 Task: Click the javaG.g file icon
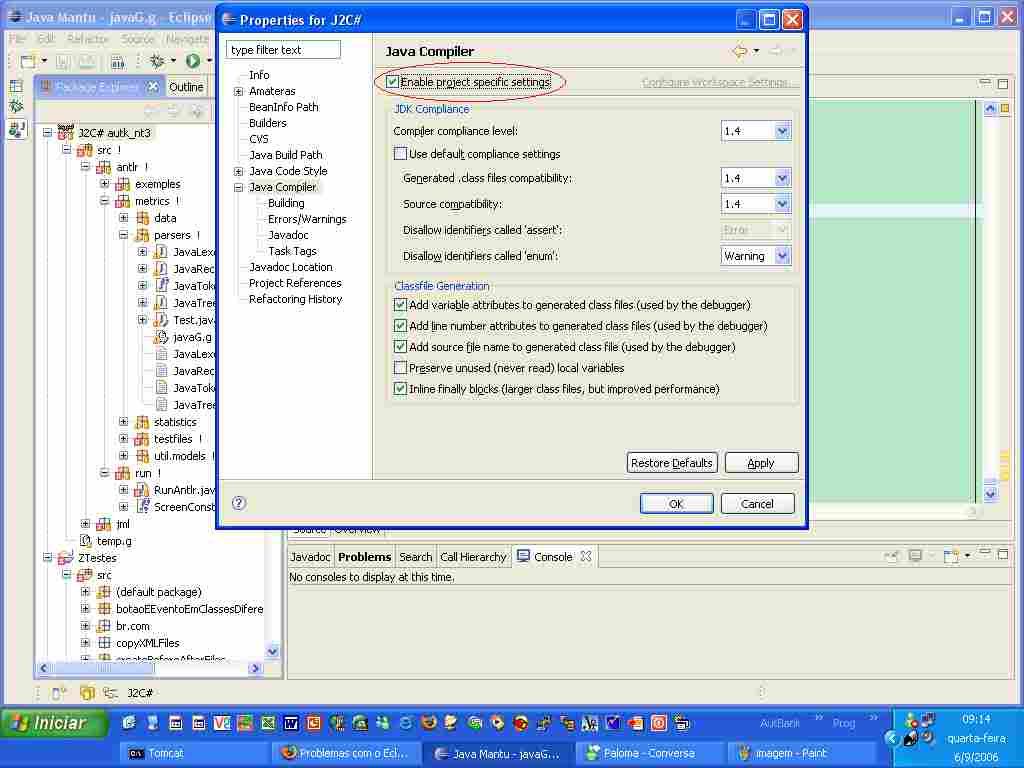tap(161, 337)
